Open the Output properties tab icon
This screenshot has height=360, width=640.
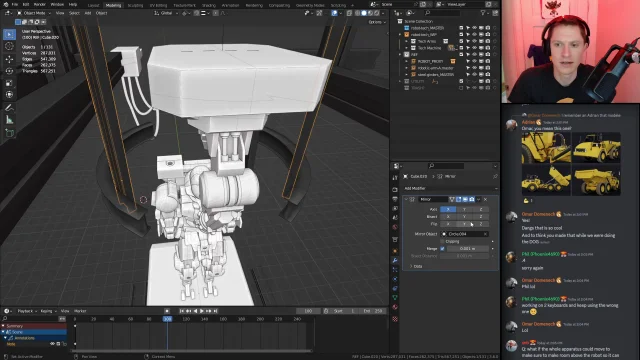(x=395, y=199)
